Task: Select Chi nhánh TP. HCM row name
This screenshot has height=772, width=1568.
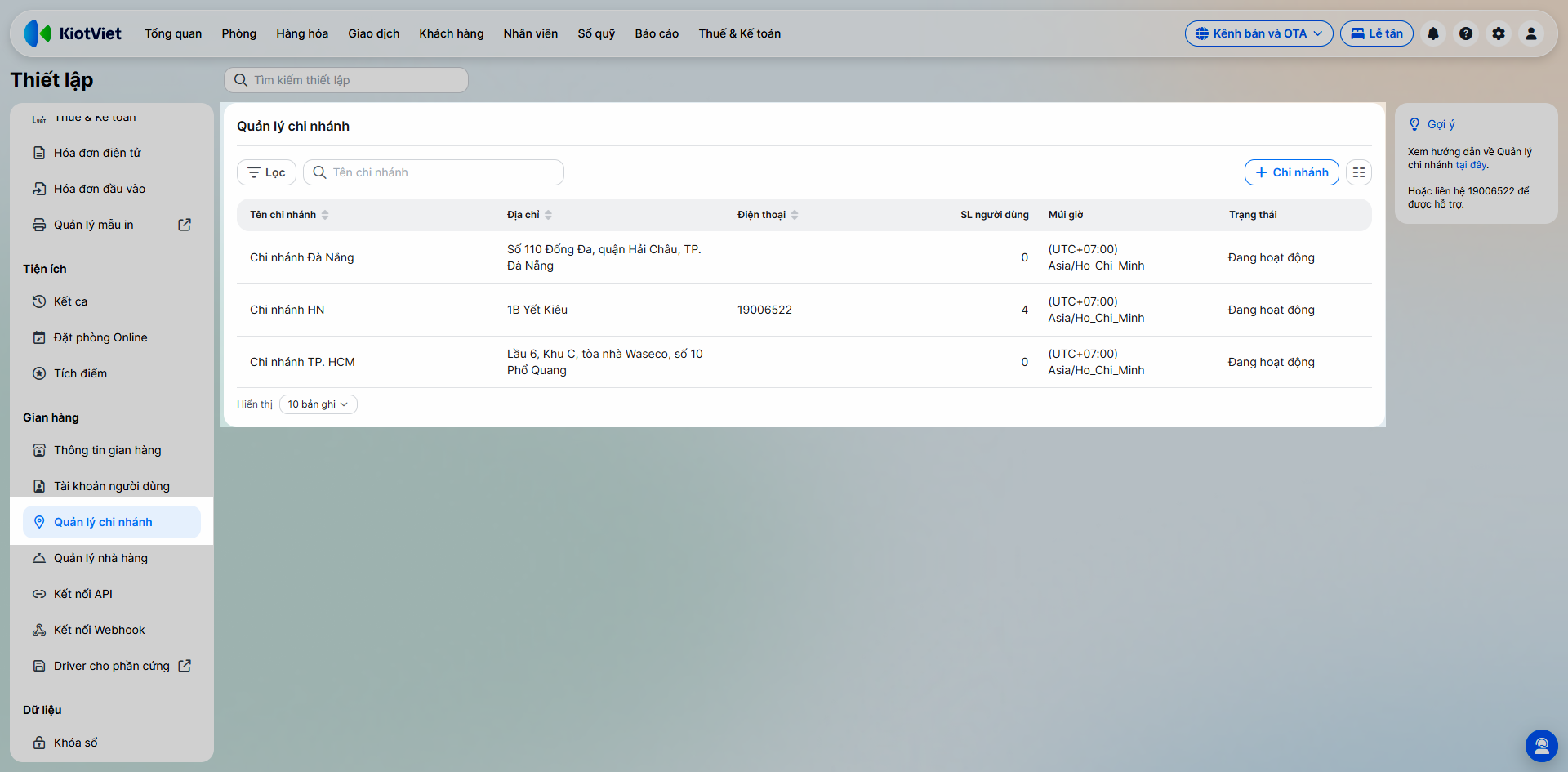Action: click(x=302, y=362)
